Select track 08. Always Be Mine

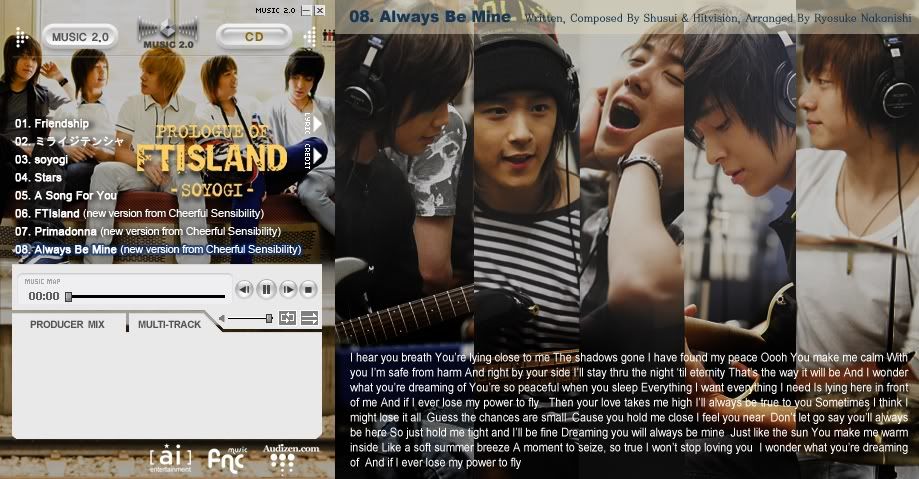pyautogui.click(x=158, y=249)
